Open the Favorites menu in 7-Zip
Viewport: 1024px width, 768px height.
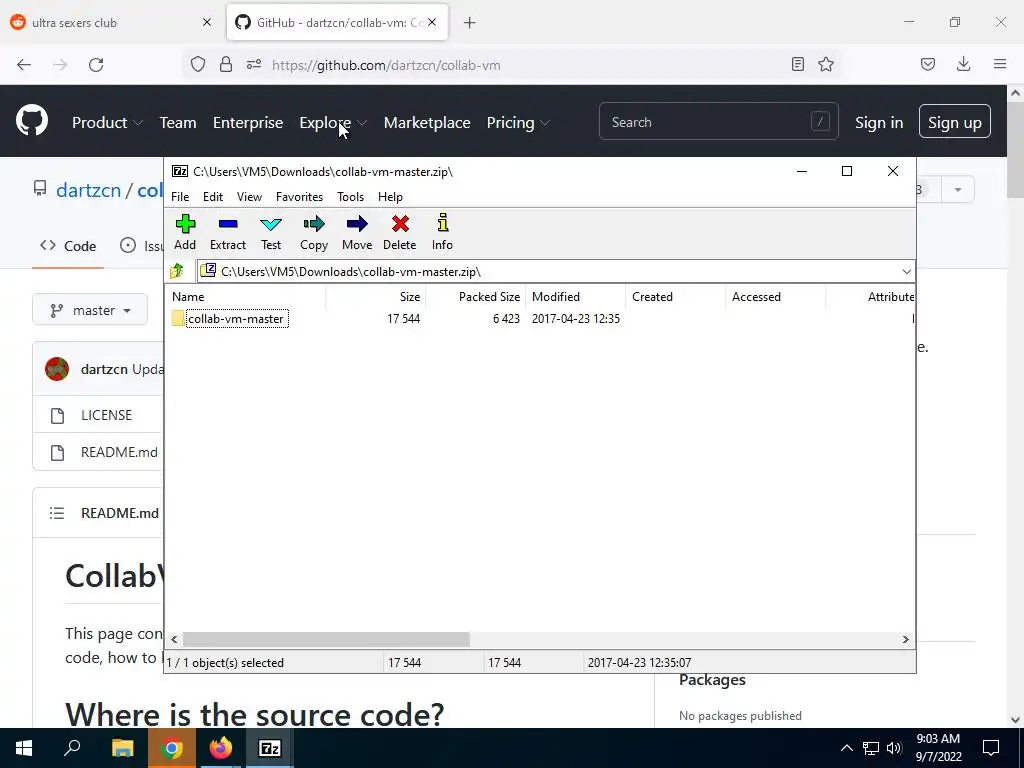point(299,197)
